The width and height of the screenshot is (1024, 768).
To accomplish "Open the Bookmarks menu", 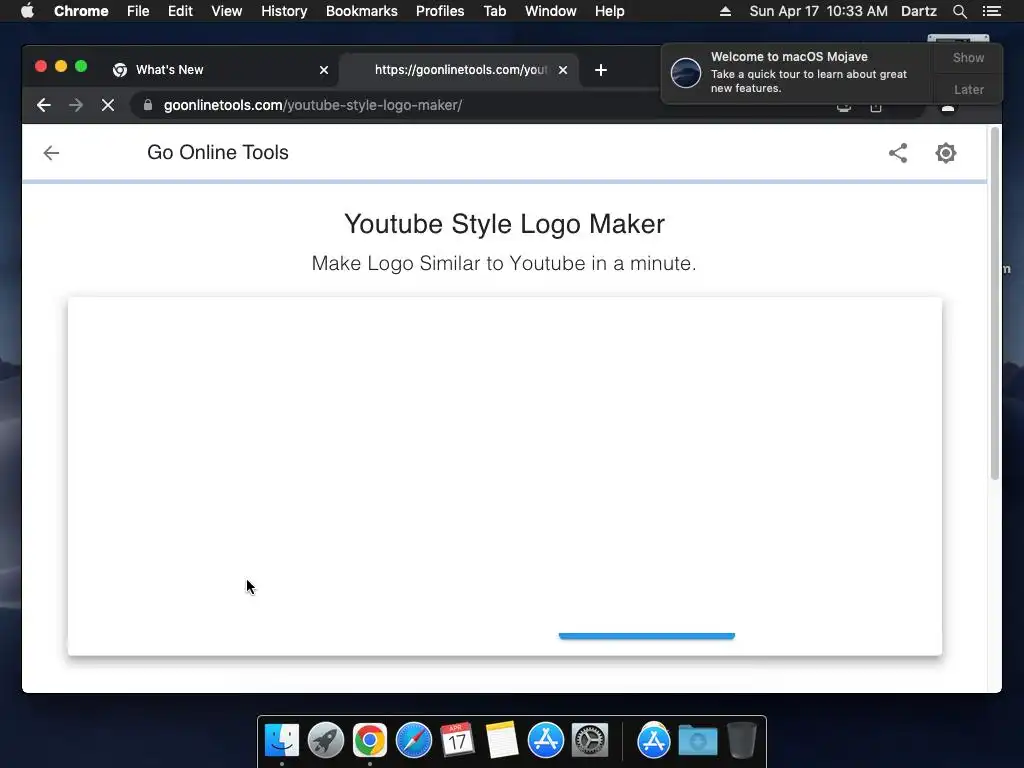I will [x=362, y=11].
